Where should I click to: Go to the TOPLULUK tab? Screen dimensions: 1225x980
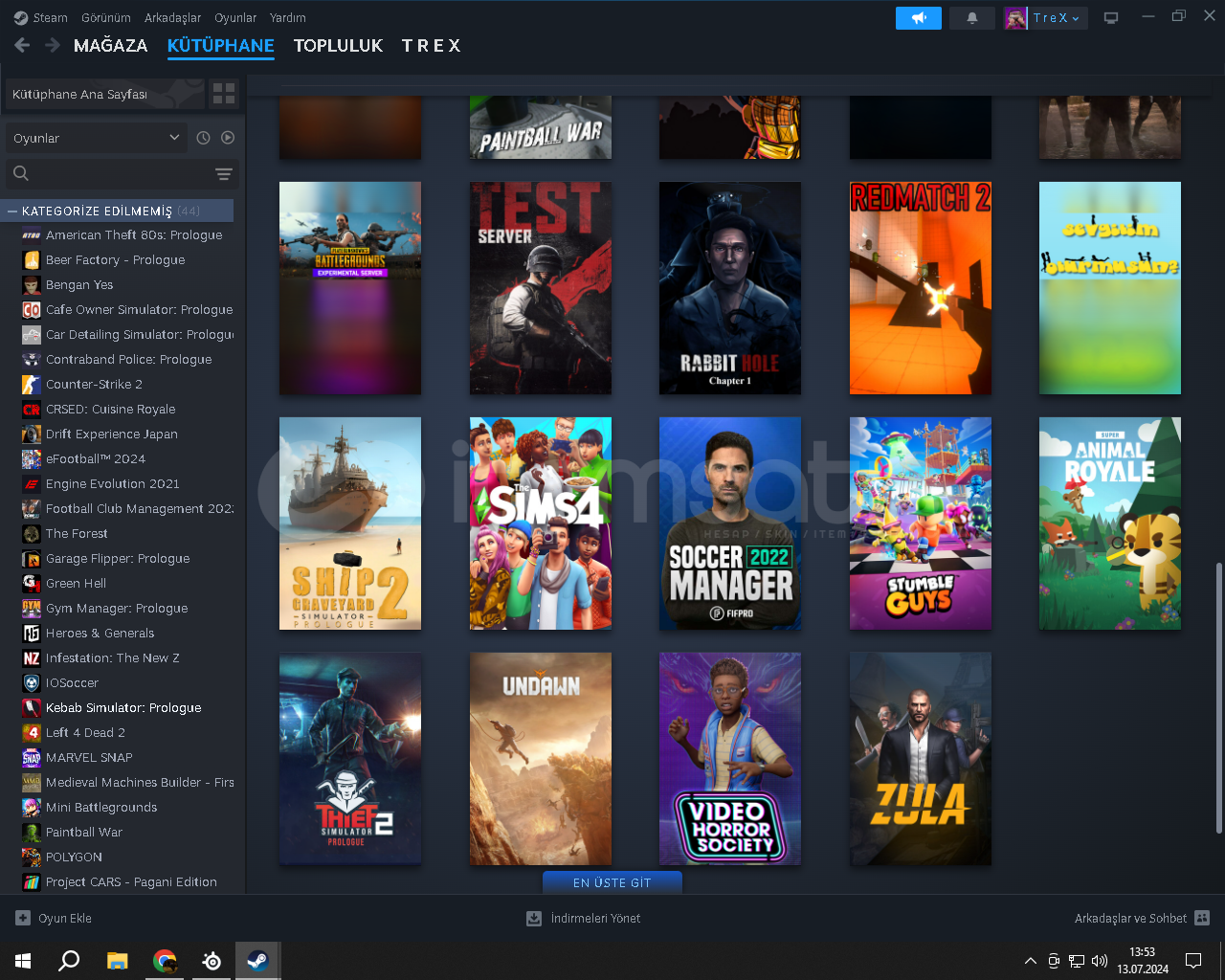pos(338,45)
